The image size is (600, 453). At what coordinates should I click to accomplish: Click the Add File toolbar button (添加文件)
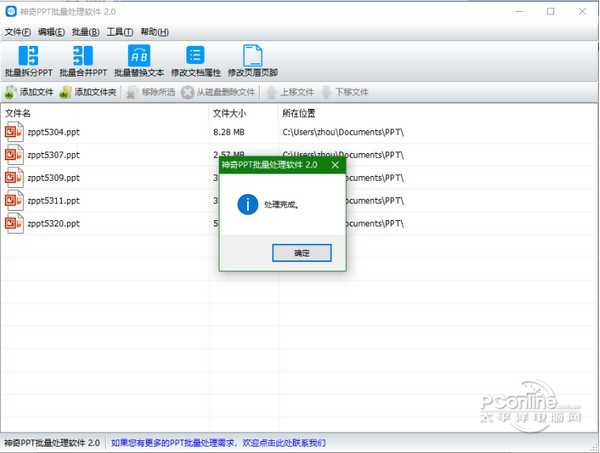(x=29, y=92)
